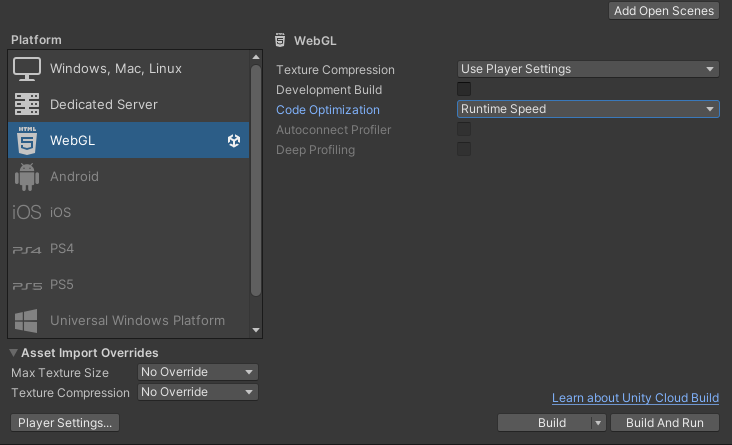Screen dimensions: 732x445
Task: Click the Build And Run button
Action: click(x=665, y=423)
